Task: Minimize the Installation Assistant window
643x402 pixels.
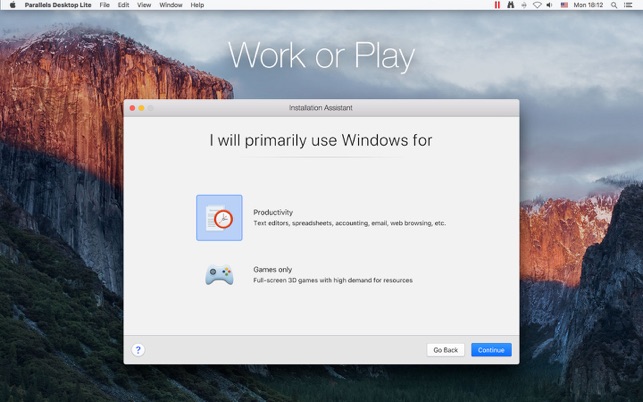Action: [141, 108]
